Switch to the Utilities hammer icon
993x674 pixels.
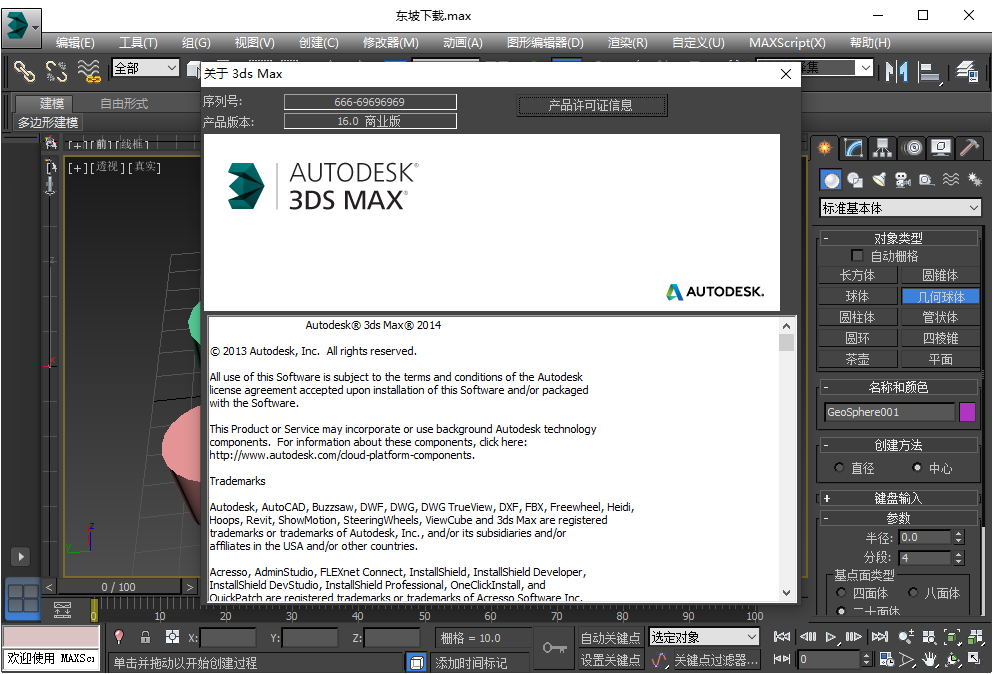tap(970, 148)
